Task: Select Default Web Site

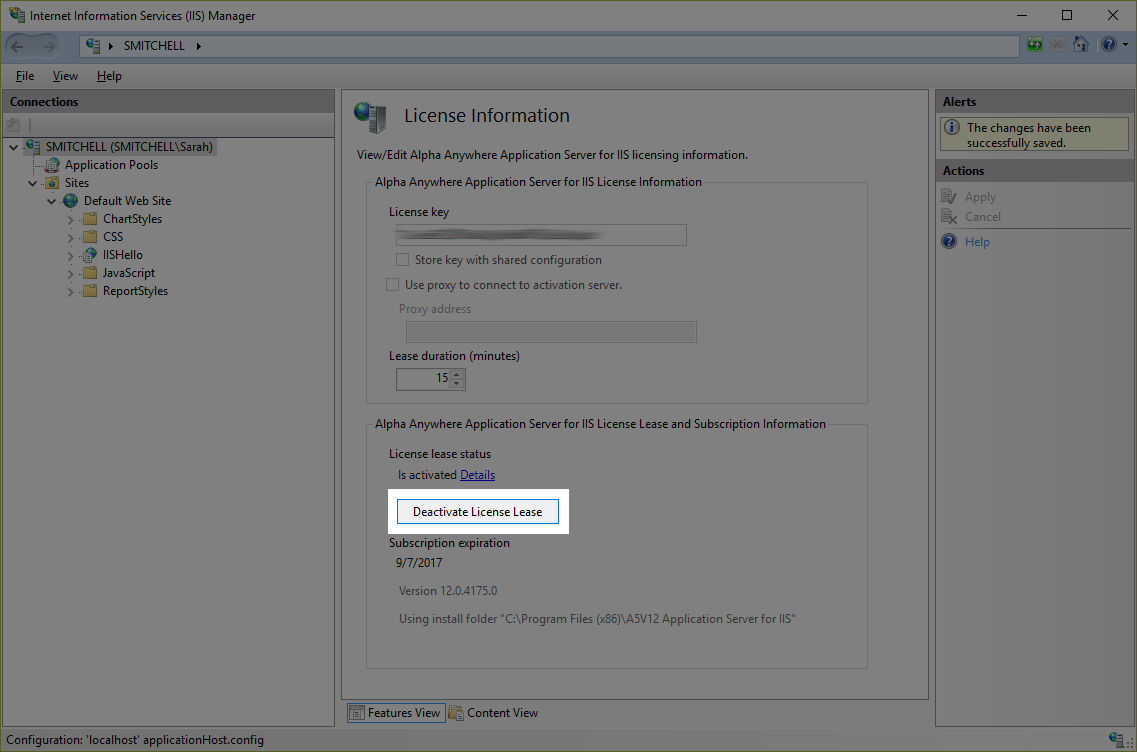Action: tap(128, 201)
